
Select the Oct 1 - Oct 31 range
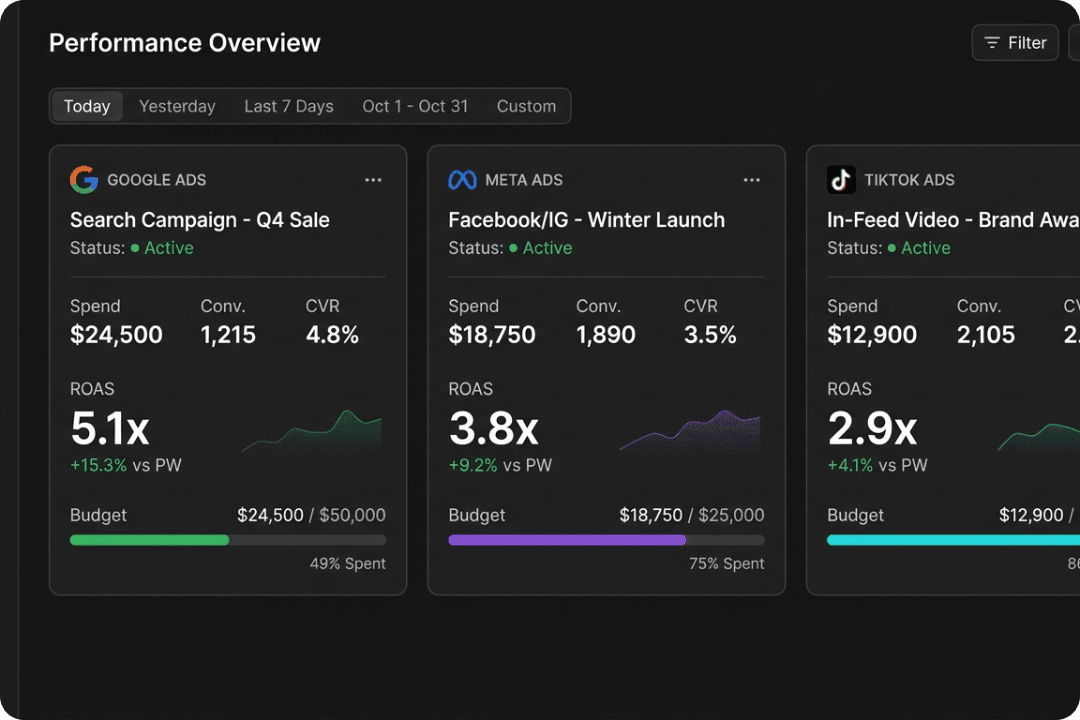[415, 106]
